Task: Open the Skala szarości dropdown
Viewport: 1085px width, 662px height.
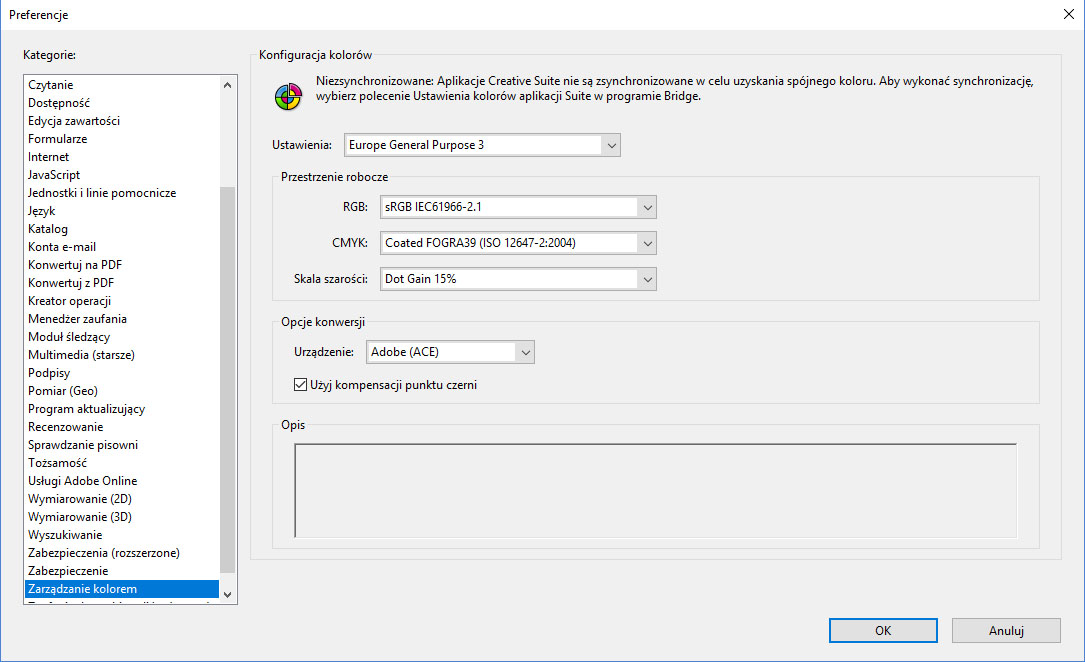Action: [518, 279]
